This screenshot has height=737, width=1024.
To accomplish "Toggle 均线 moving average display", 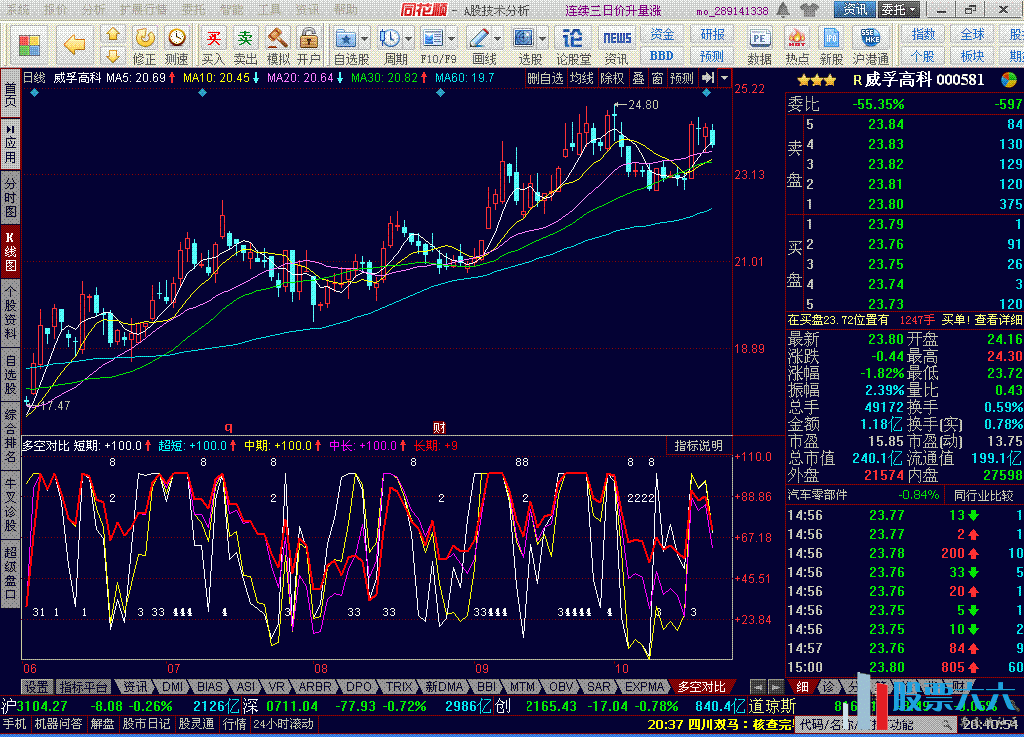I will [582, 78].
